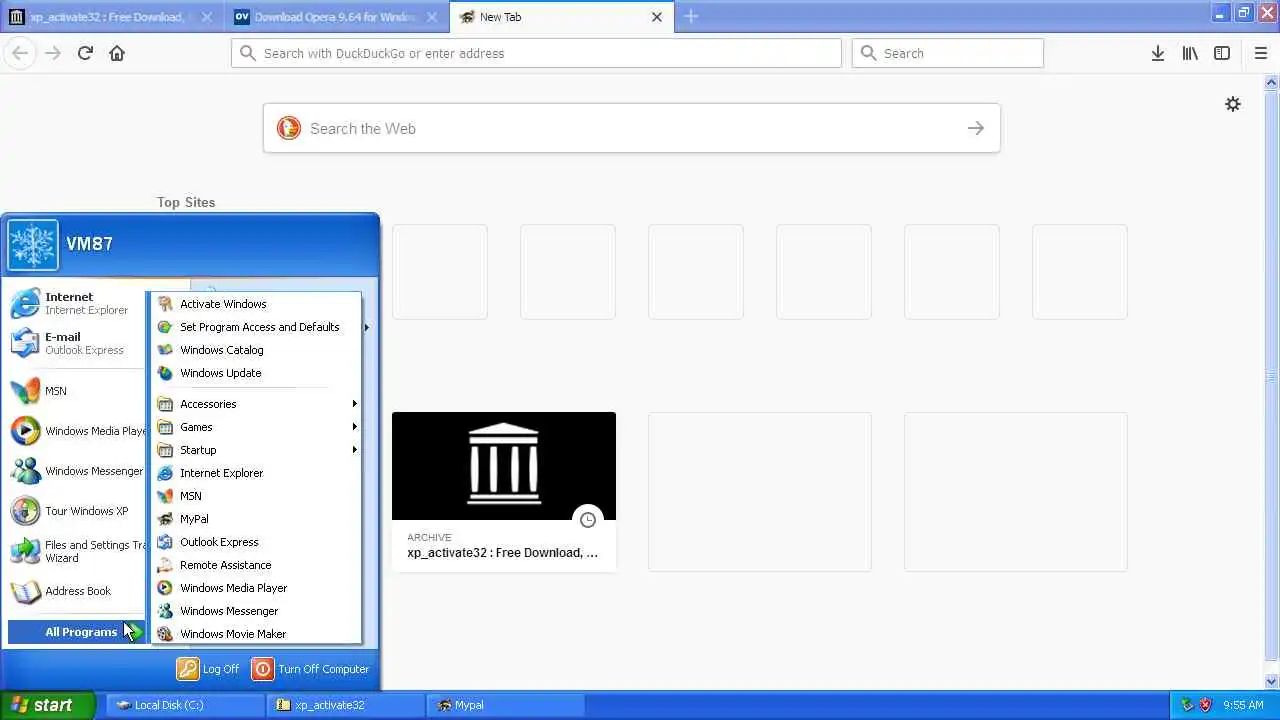Click Windows Messenger icon in programs list
Image resolution: width=1280 pixels, height=720 pixels.
pos(165,611)
